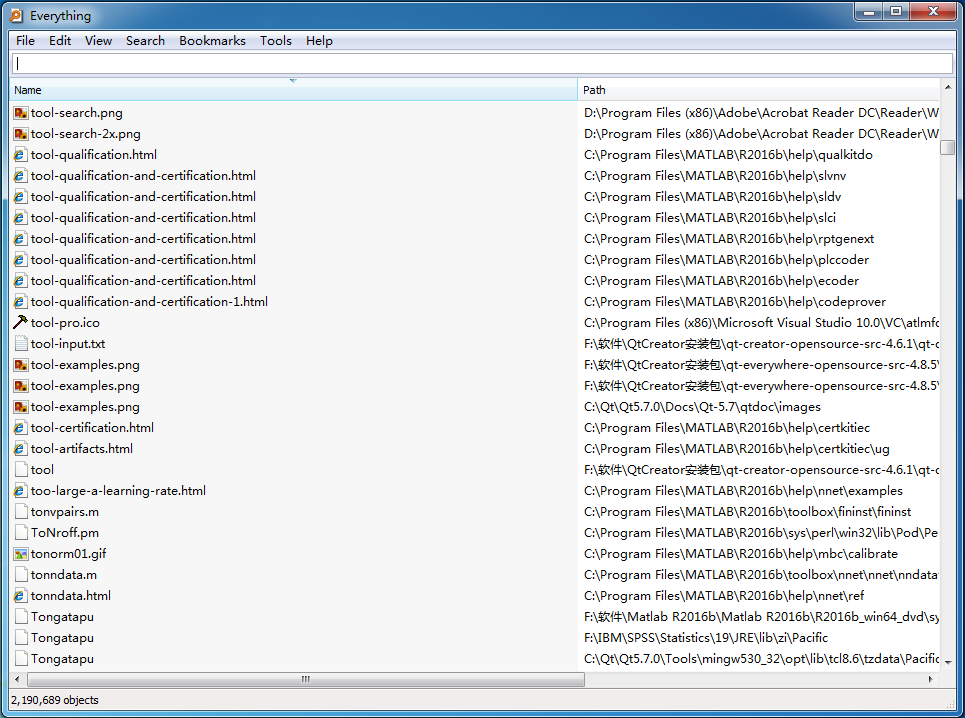Select file name tonorm01.gif
The width and height of the screenshot is (965, 718).
coord(68,554)
